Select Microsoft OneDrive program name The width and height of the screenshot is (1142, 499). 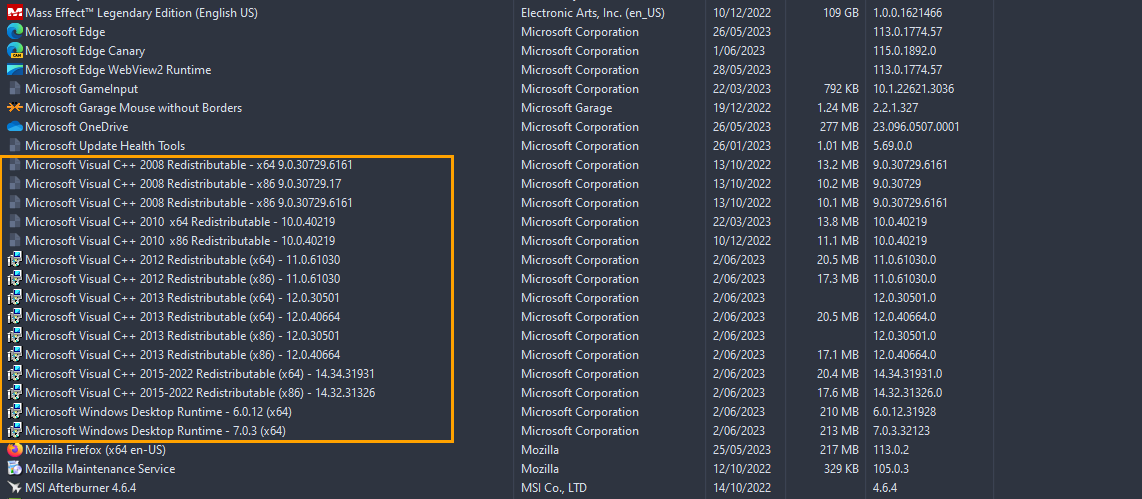(76, 127)
